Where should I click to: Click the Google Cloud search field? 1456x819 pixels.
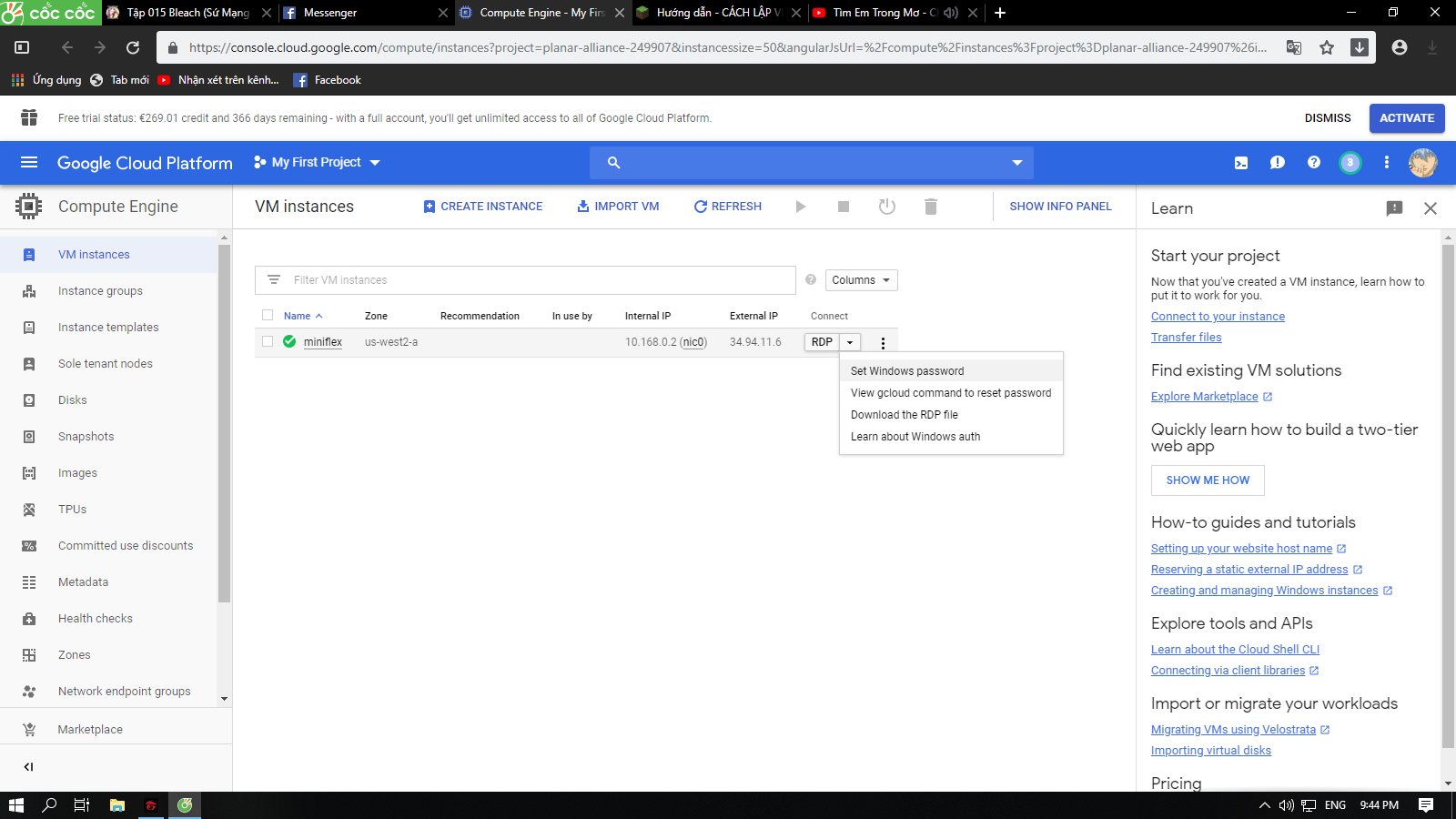(x=812, y=163)
